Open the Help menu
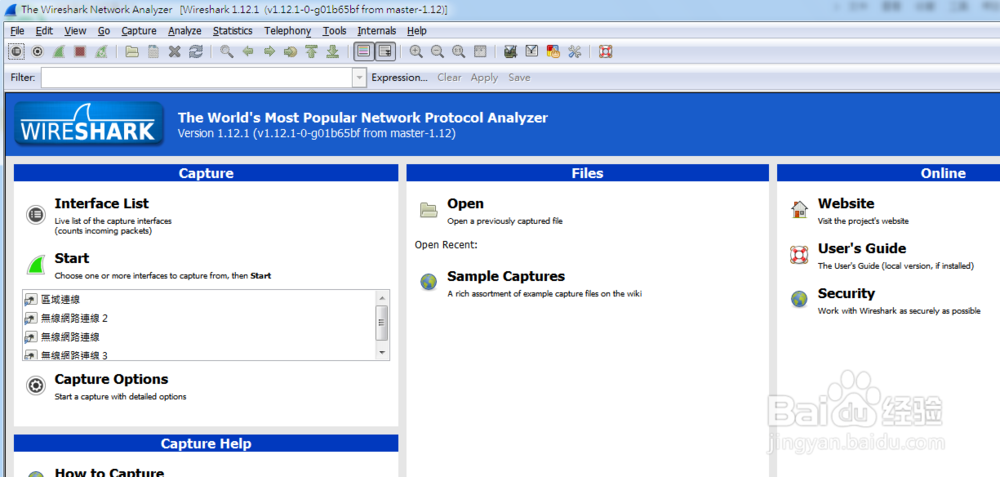The image size is (1000, 477). (x=416, y=31)
